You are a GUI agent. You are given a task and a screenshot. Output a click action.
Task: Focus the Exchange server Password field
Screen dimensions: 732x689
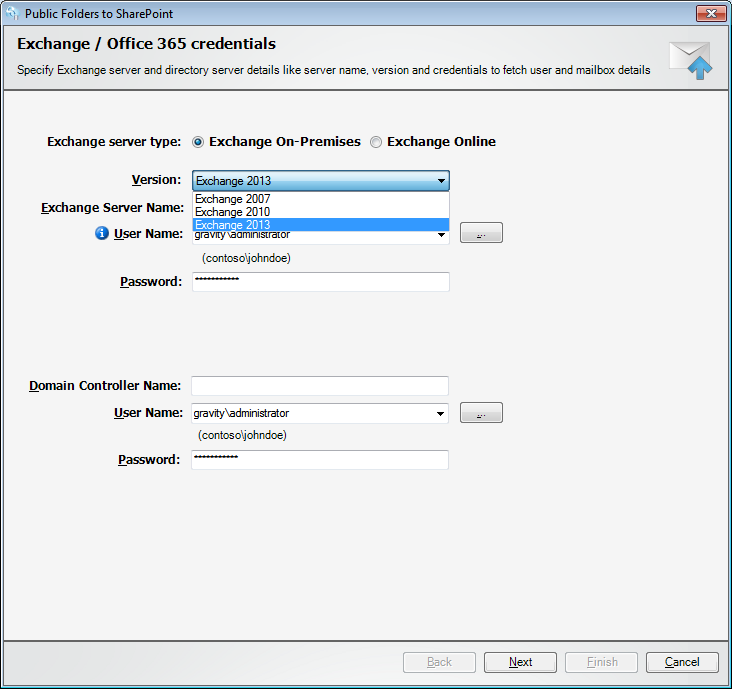(x=321, y=281)
